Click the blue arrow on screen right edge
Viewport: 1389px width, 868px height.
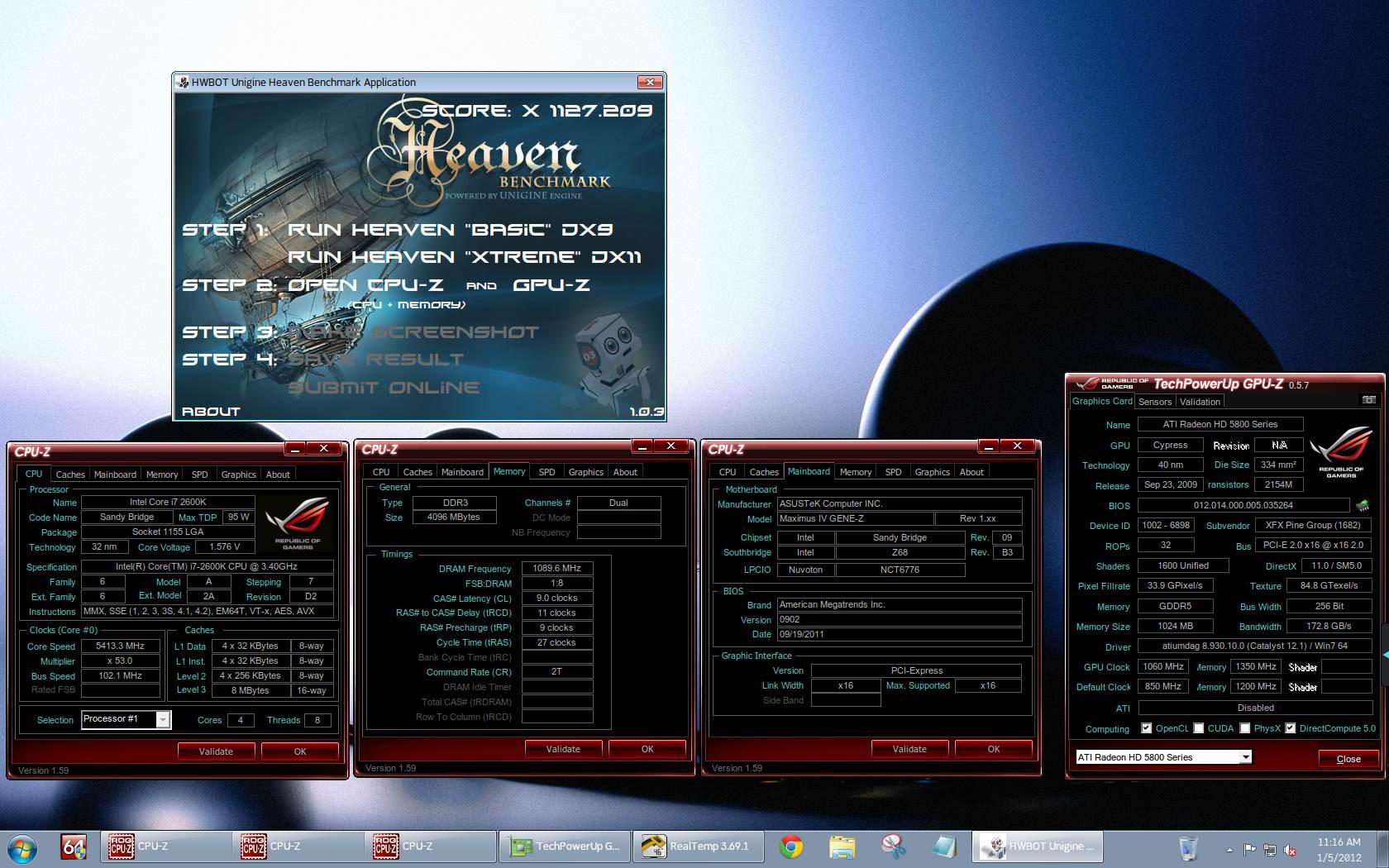click(1386, 654)
